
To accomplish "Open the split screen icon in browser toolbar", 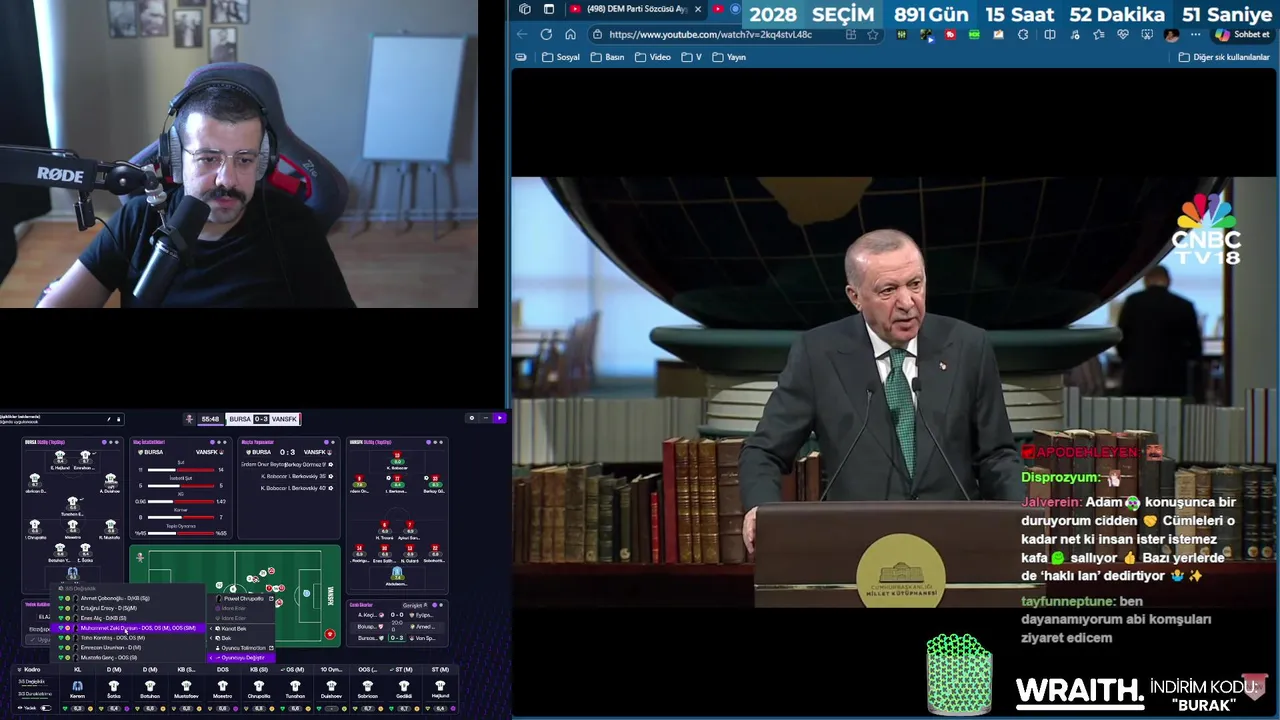I will pyautogui.click(x=1050, y=34).
